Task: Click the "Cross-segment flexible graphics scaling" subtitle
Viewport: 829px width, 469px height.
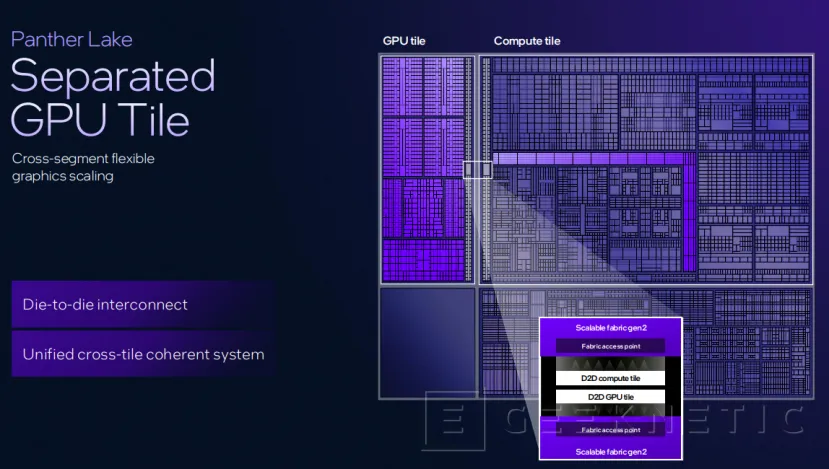Action: click(x=83, y=167)
